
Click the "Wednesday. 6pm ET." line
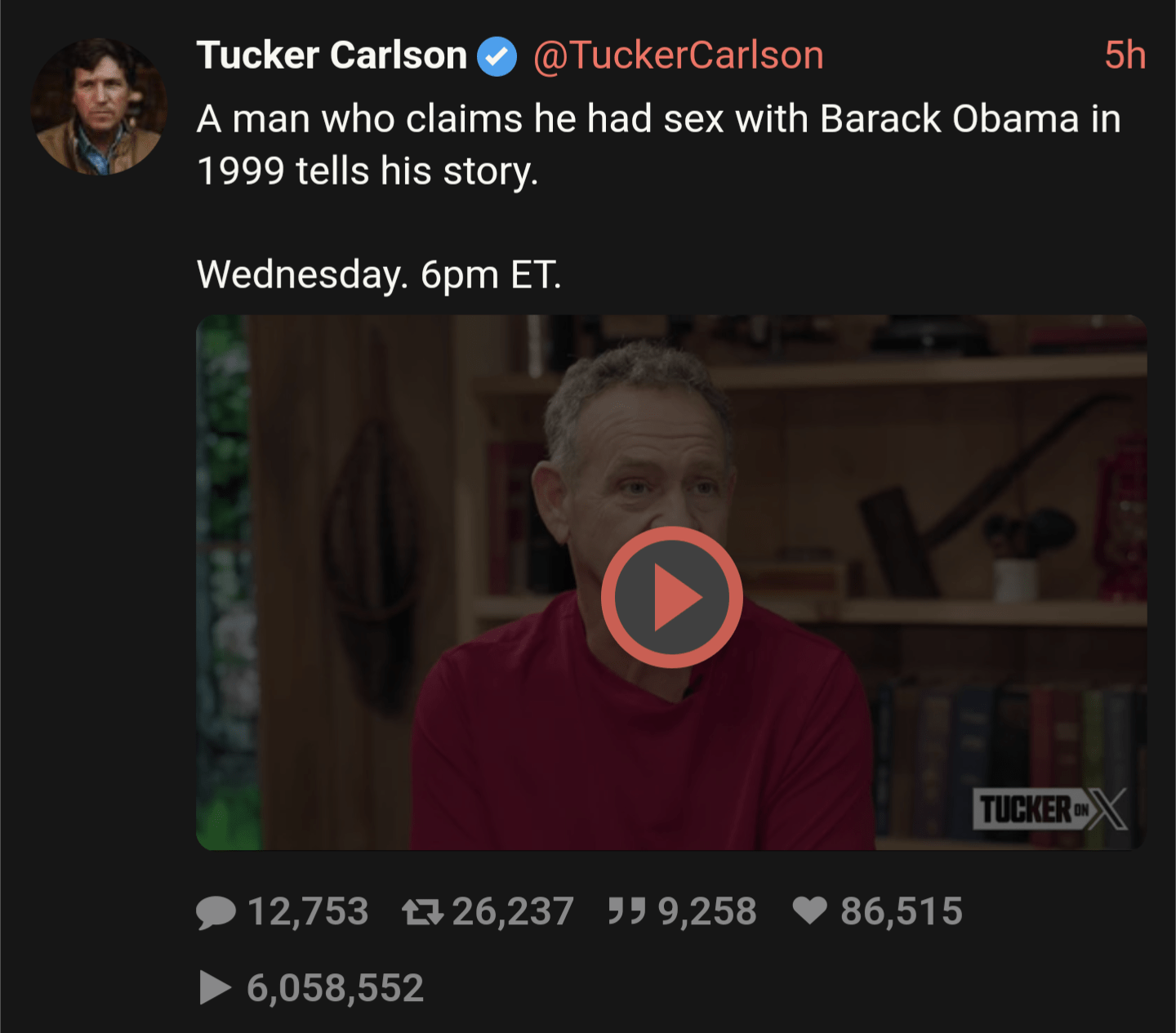point(379,274)
